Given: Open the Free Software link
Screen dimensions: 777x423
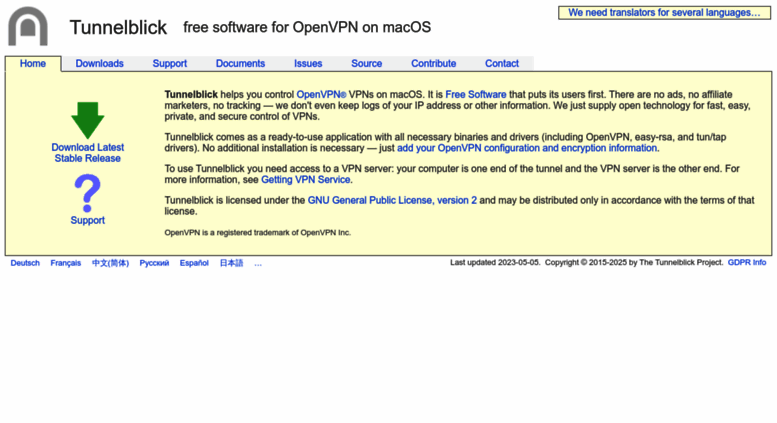Looking at the screenshot, I should click(476, 94).
